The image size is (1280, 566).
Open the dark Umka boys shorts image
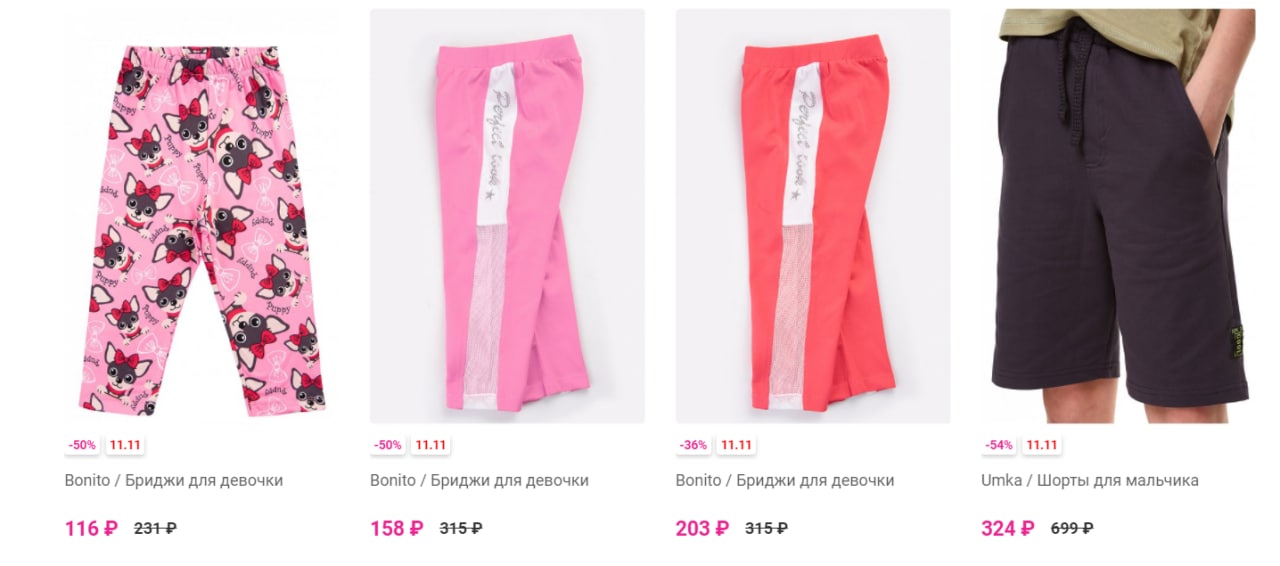pos(1118,216)
